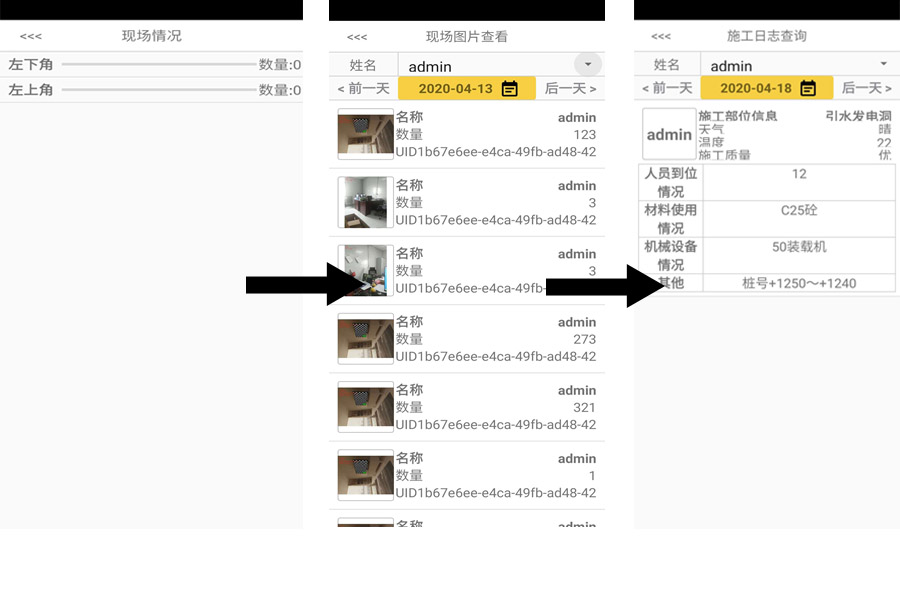Open photo thumbnail for item with quantity 321

click(365, 407)
